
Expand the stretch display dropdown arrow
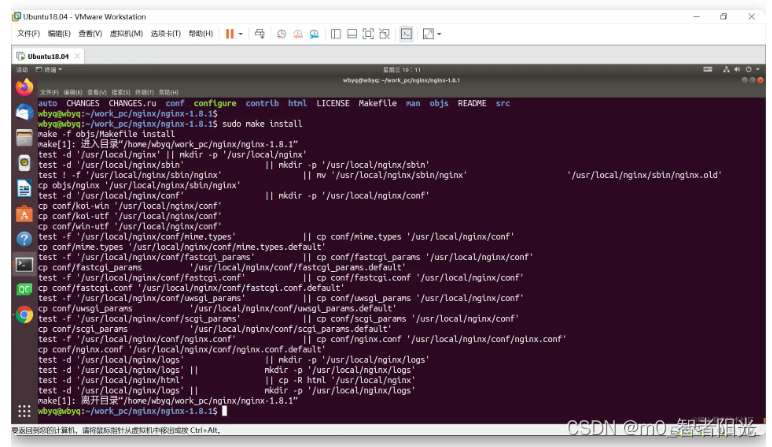439,34
